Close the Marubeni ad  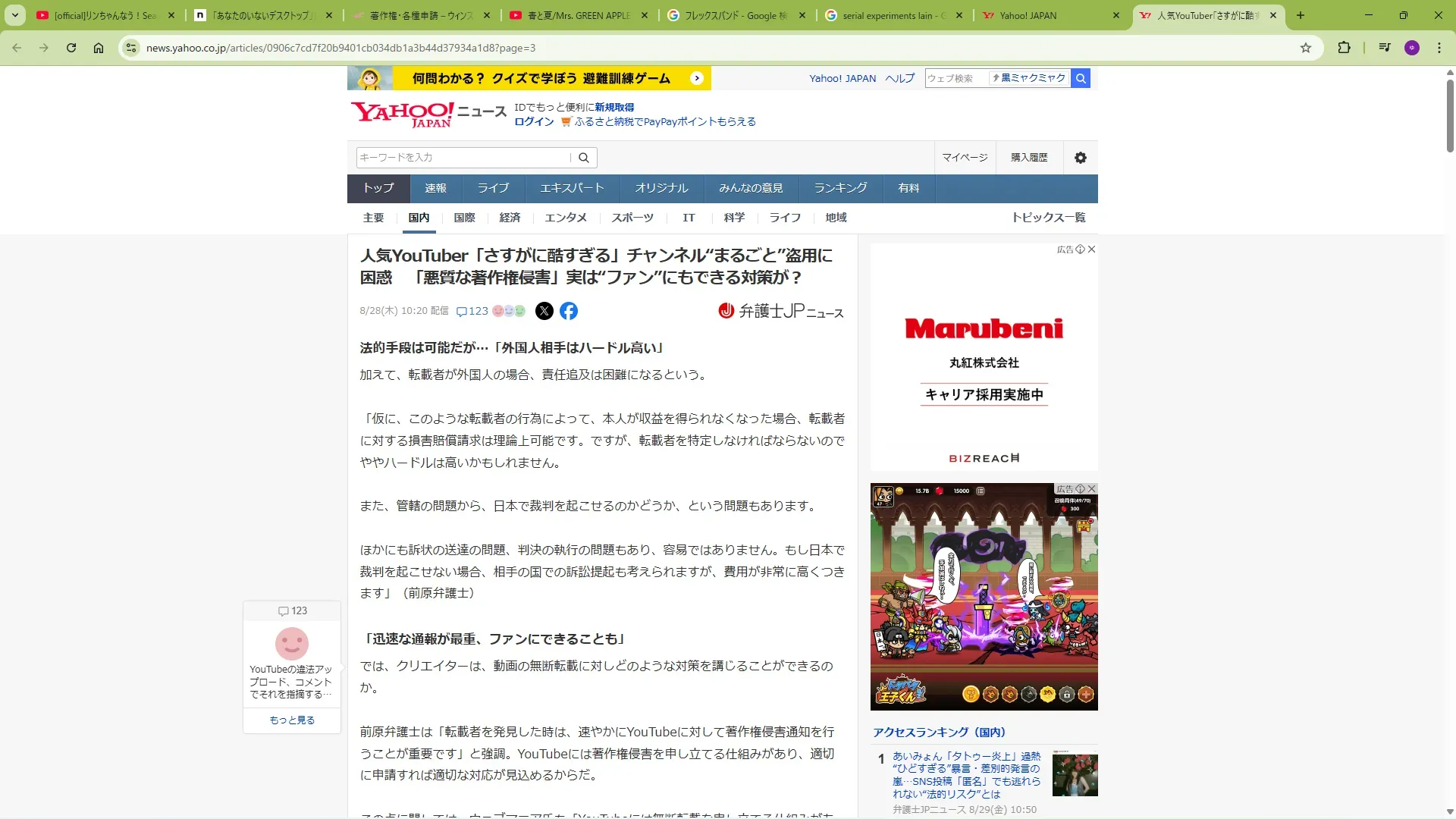(1092, 249)
